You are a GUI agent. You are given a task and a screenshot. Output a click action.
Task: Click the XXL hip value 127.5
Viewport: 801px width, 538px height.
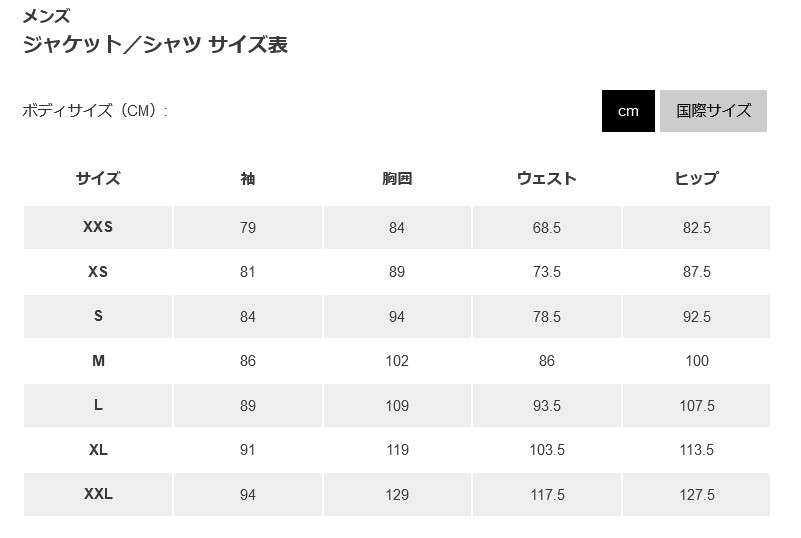697,495
